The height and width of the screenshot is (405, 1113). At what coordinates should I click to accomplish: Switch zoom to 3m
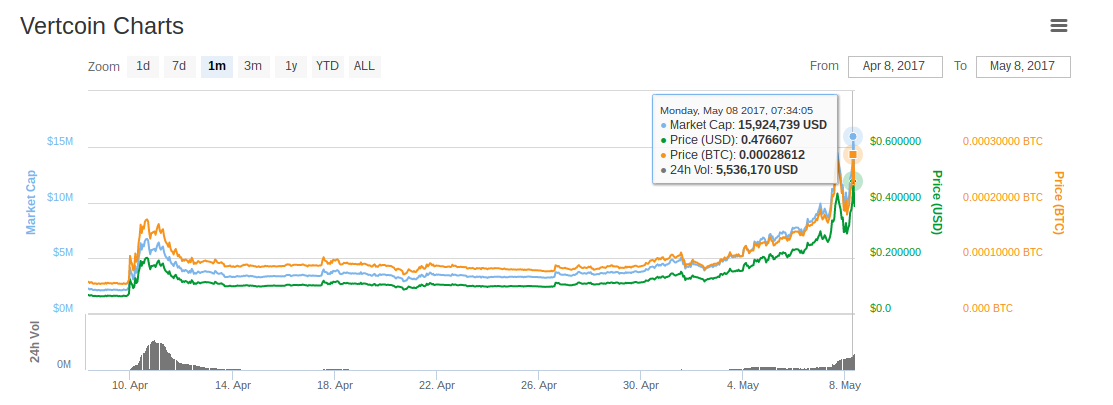click(253, 67)
